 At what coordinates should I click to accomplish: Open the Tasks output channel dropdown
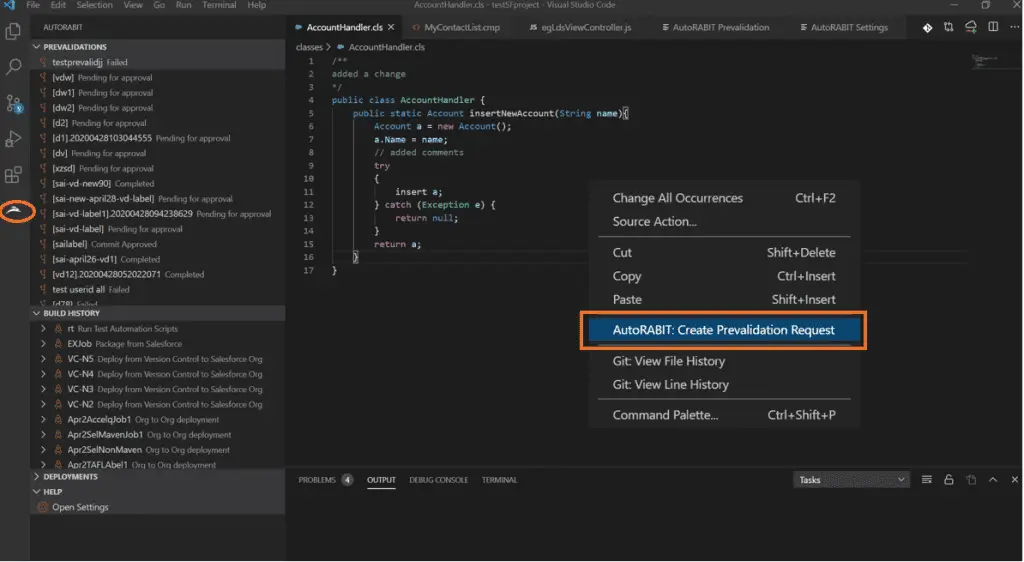[x=852, y=480]
